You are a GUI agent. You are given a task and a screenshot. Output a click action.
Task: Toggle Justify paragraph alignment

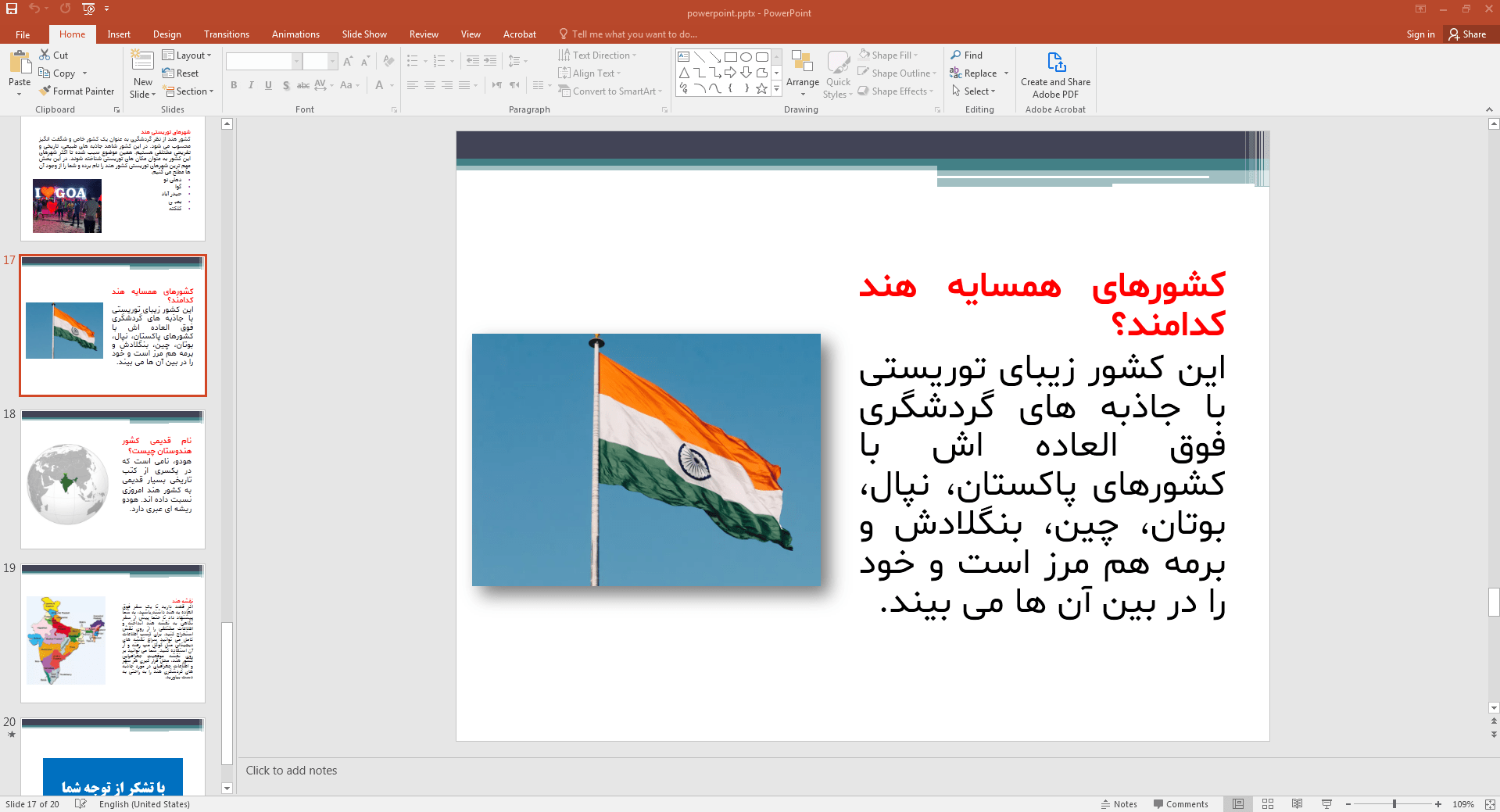tap(464, 85)
